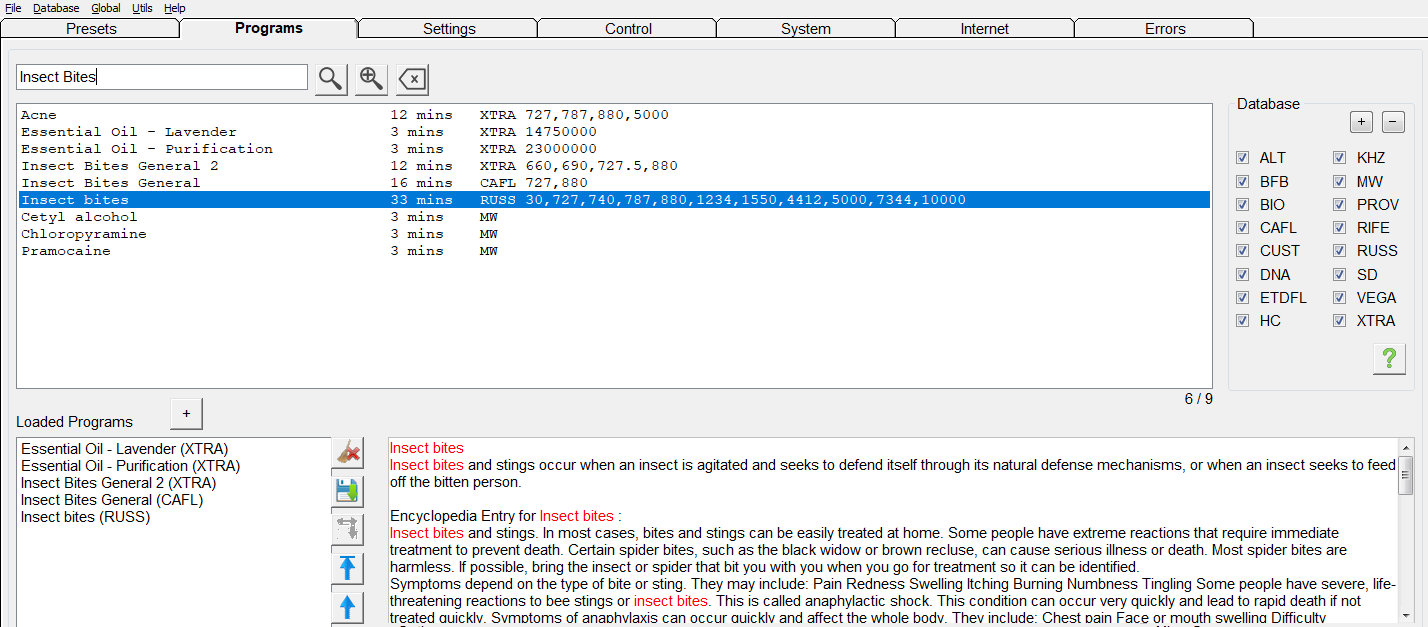Move program to top with barred arrow
The width and height of the screenshot is (1428, 627).
click(347, 568)
